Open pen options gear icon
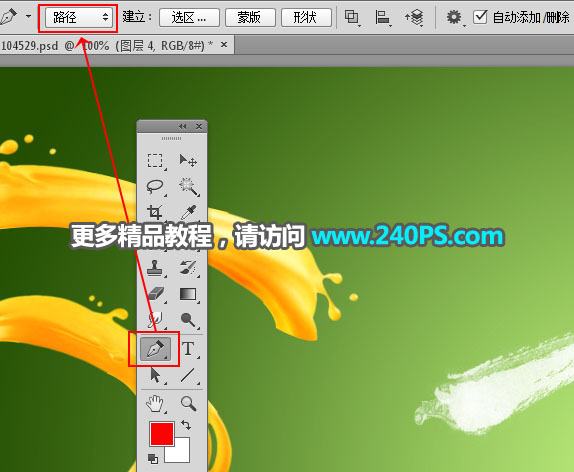Viewport: 574px width, 472px height. (454, 17)
